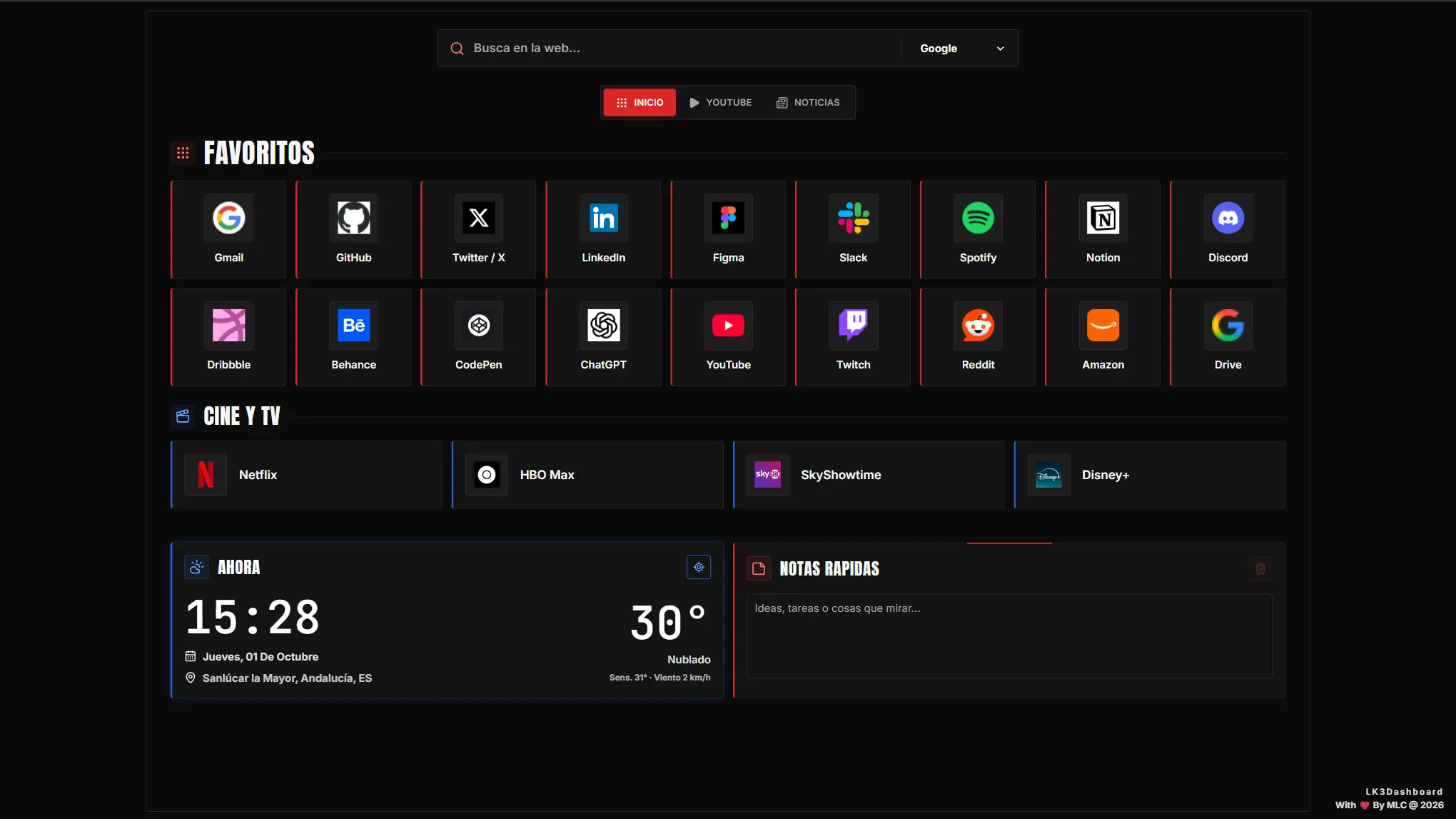Click the location 'Sanlúcar la Mayor, Andalucía, ES'
1456x819 pixels.
pyautogui.click(x=287, y=678)
